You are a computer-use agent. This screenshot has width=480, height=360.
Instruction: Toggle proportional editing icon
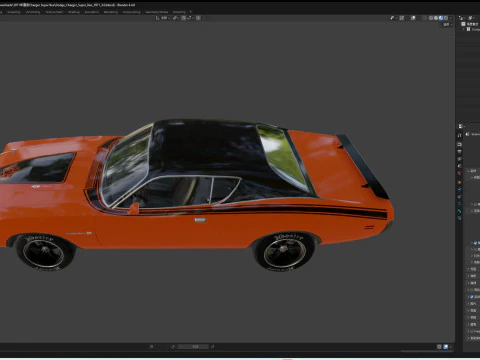click(x=198, y=18)
